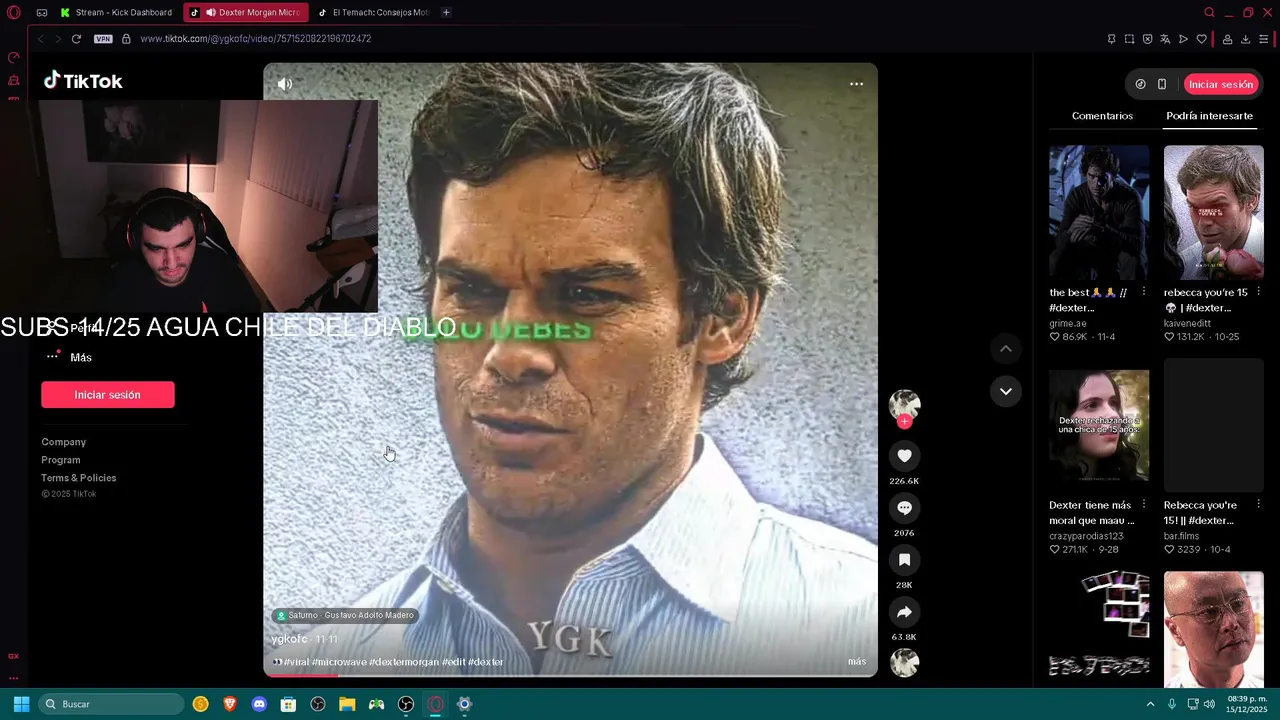Switch to the Comentarios tab
Viewport: 1280px width, 720px height.
point(1102,116)
